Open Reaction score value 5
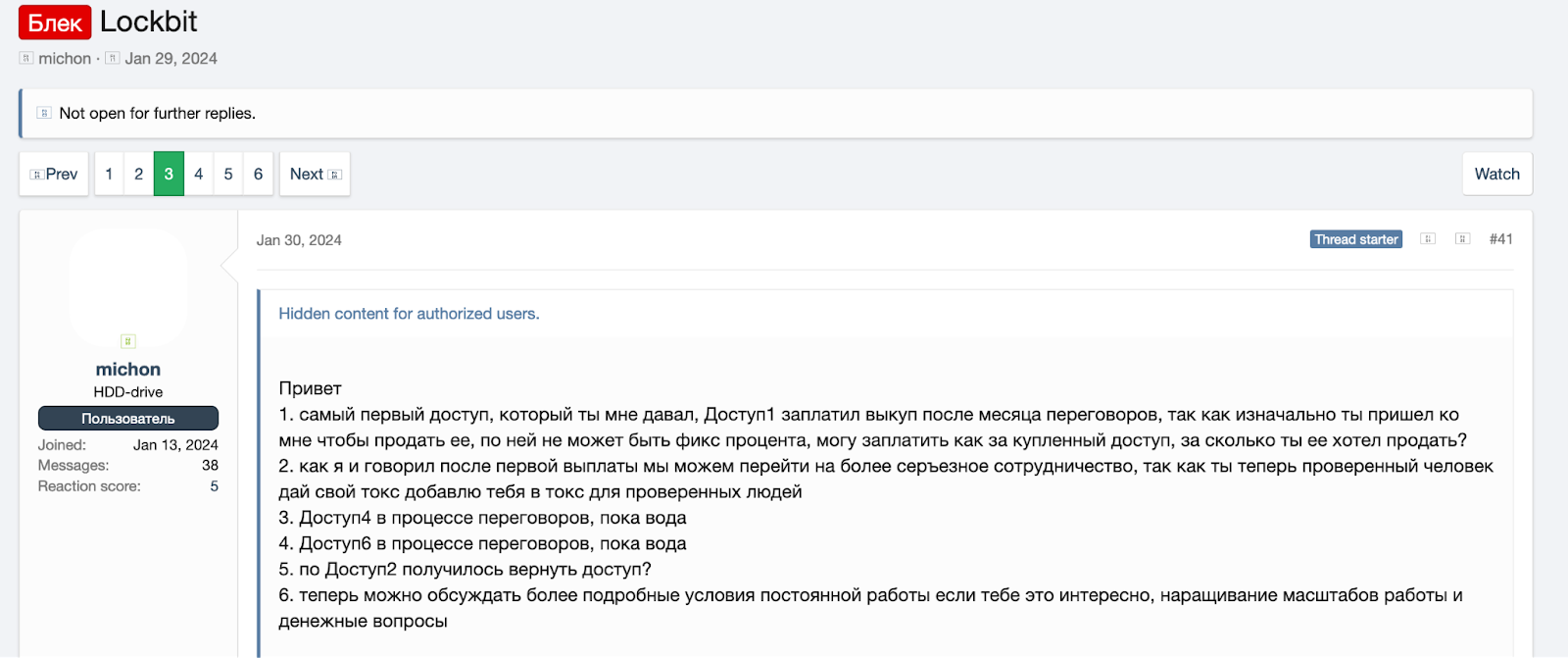 point(215,486)
